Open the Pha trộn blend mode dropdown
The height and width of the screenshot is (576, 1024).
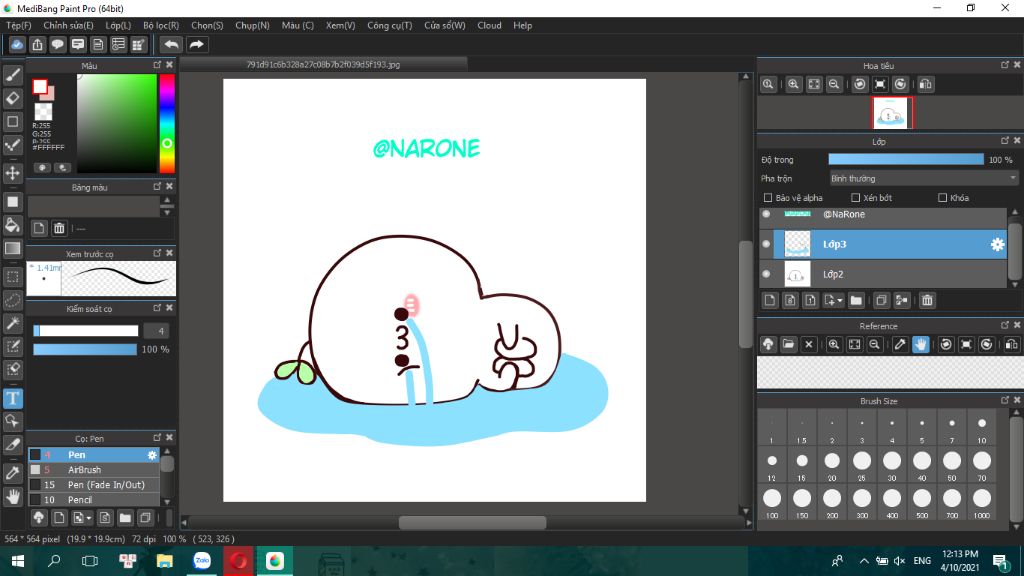[x=923, y=178]
